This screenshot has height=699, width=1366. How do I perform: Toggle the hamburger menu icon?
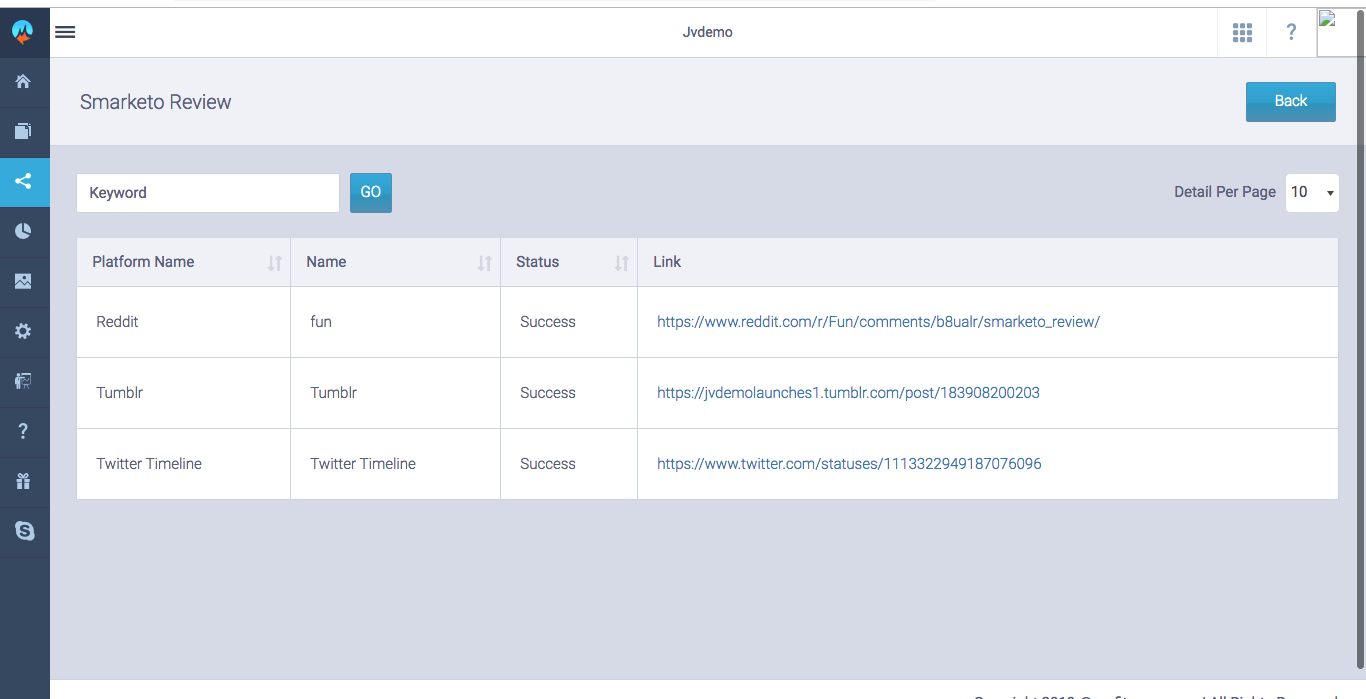[x=65, y=32]
